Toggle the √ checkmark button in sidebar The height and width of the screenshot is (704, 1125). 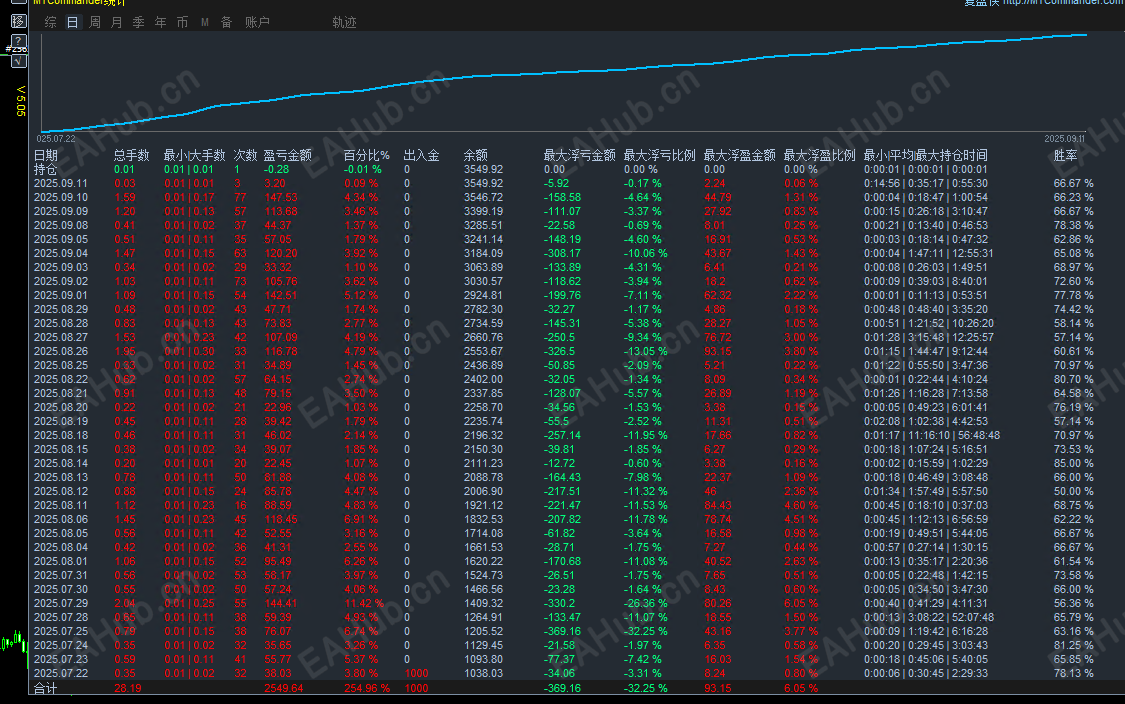19,61
